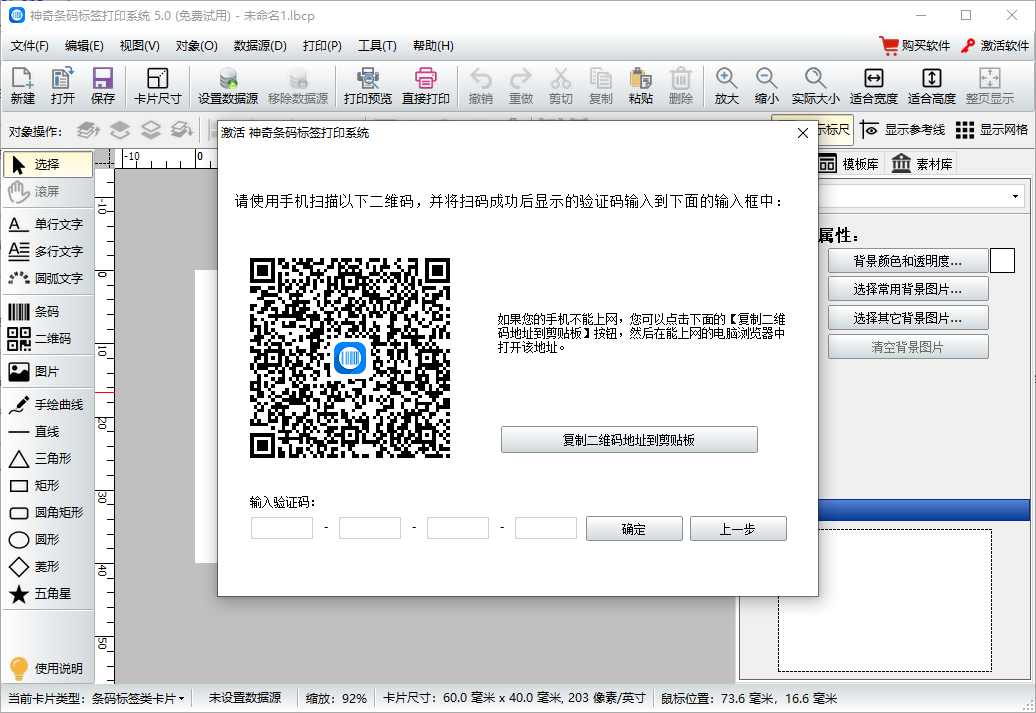Select the 直线 line tool

(48, 432)
